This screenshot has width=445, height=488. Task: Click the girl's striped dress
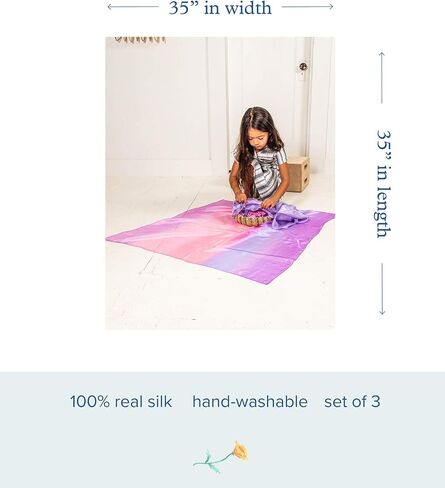click(268, 175)
